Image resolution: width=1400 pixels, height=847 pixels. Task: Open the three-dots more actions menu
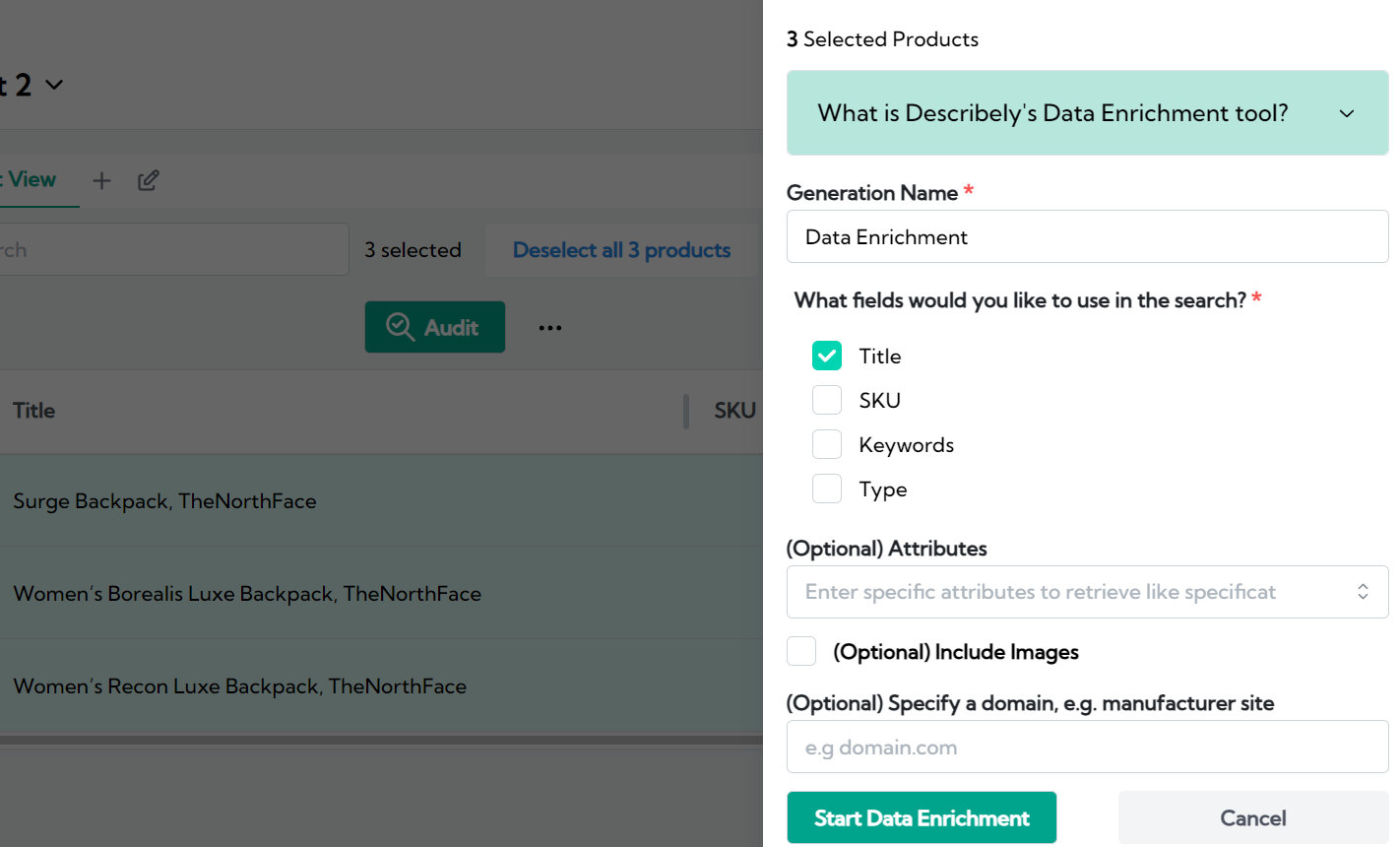(550, 328)
